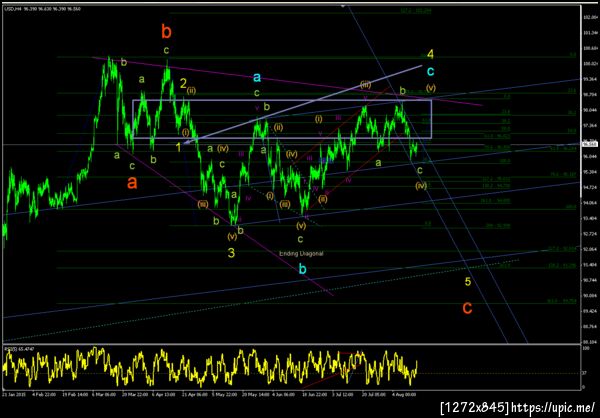
Task: Click the '6 Apr 13:00' date on time axis
Action: click(x=164, y=393)
